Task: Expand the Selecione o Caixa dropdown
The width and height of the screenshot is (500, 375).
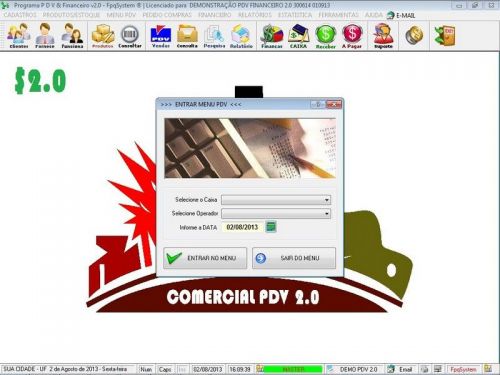Action: (x=327, y=200)
